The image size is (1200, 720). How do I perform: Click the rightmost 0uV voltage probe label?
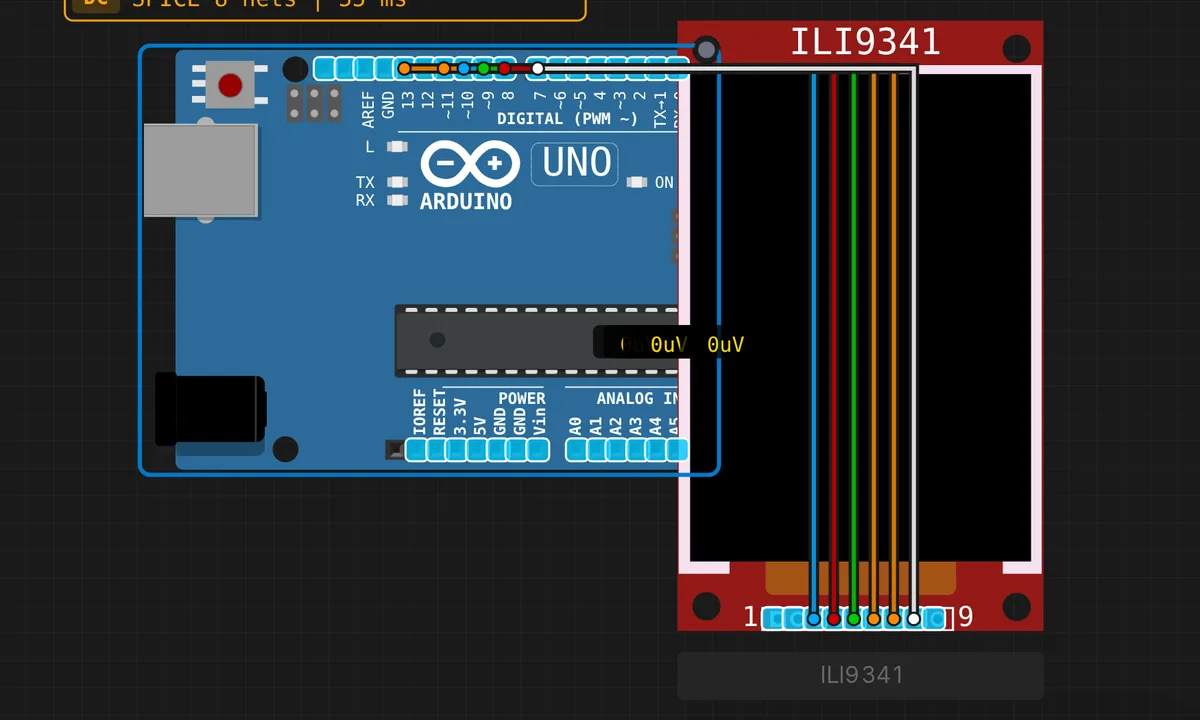(x=726, y=345)
